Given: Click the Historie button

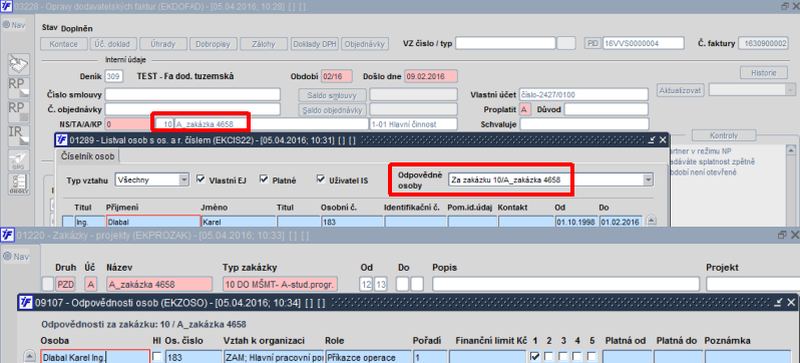Looking at the screenshot, I should coord(764,72).
